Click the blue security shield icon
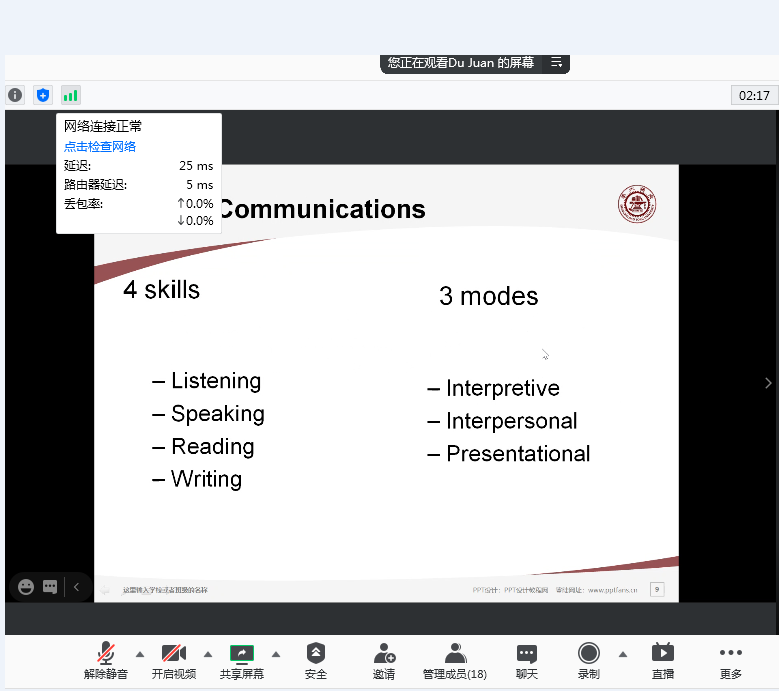 42,95
